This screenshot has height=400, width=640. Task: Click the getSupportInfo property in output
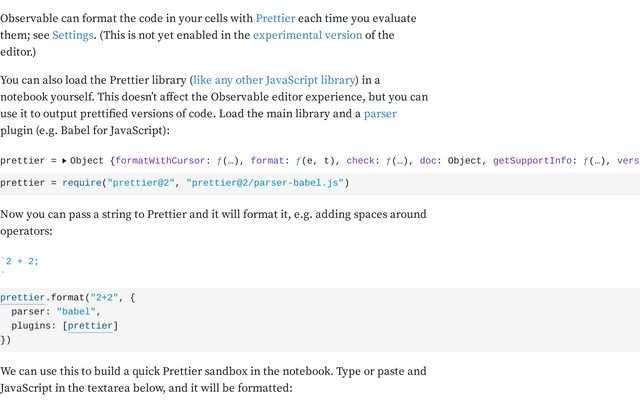point(532,161)
